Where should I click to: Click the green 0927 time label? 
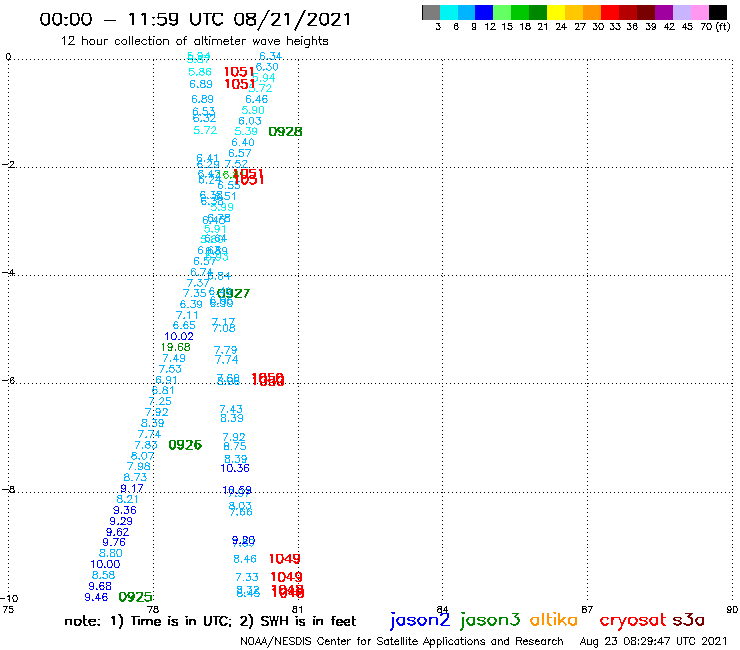click(x=233, y=293)
